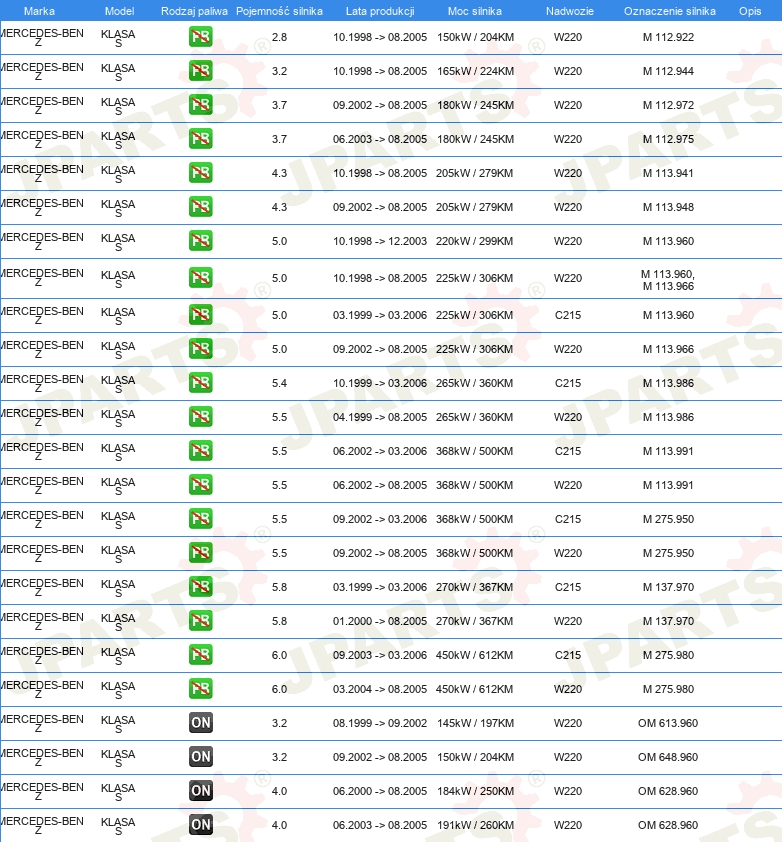Screen dimensions: 782x842
Task: Select engine code M 112.922
Action: coord(668,37)
